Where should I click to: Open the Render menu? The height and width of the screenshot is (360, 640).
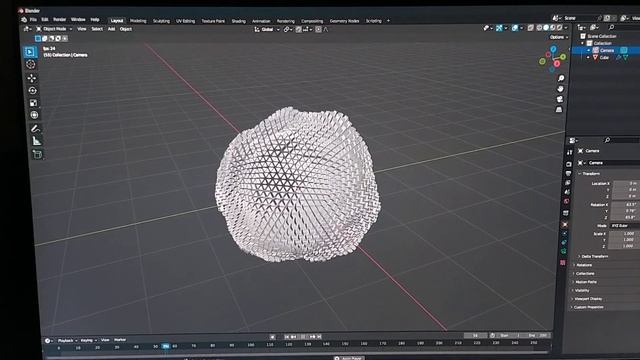(60, 20)
